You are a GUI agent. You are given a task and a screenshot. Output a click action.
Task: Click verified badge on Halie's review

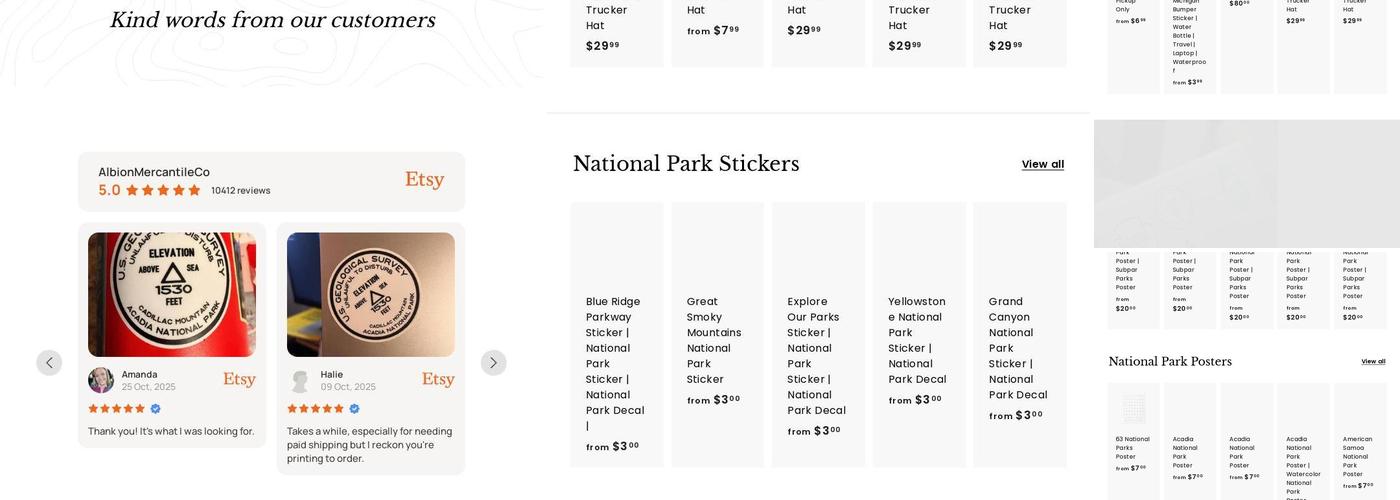click(x=354, y=409)
